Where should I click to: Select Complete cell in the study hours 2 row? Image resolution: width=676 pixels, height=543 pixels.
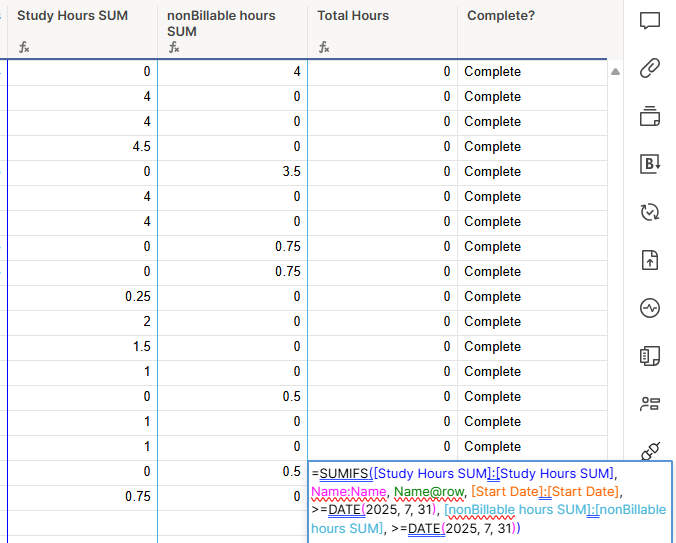532,321
